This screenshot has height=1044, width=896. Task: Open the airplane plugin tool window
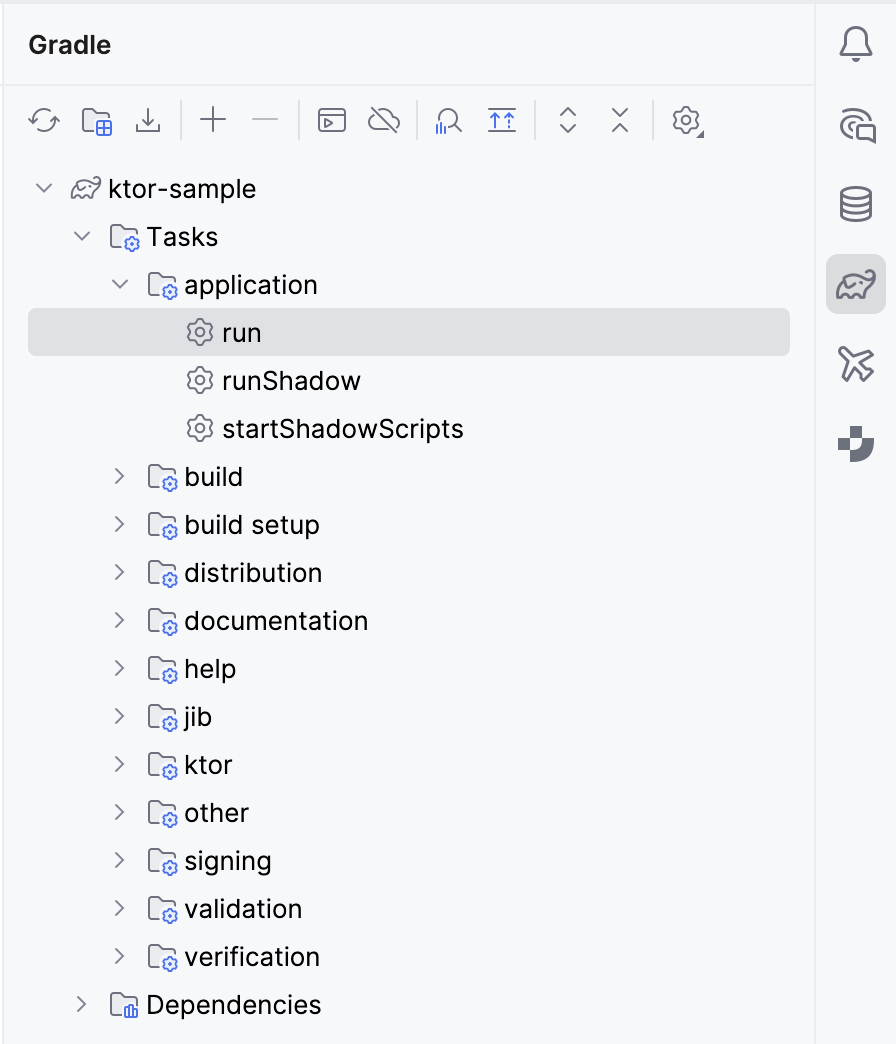tap(855, 366)
